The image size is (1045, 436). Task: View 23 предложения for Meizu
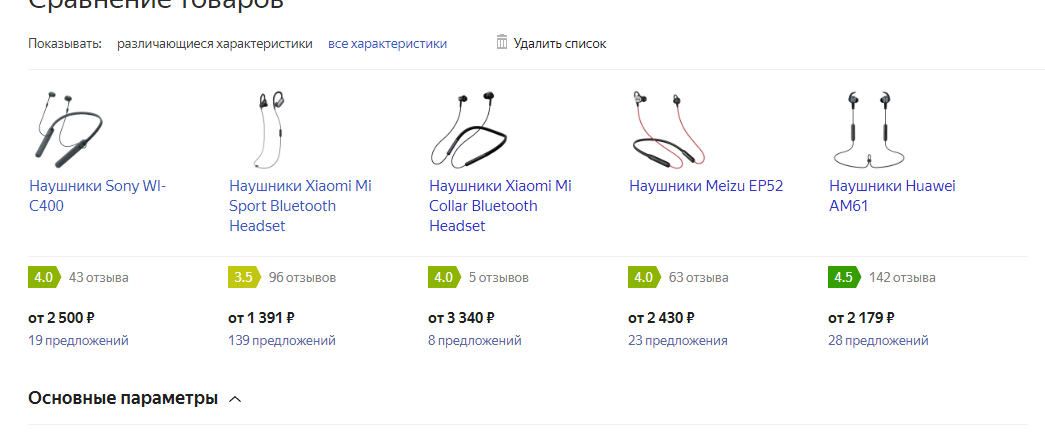pos(678,341)
